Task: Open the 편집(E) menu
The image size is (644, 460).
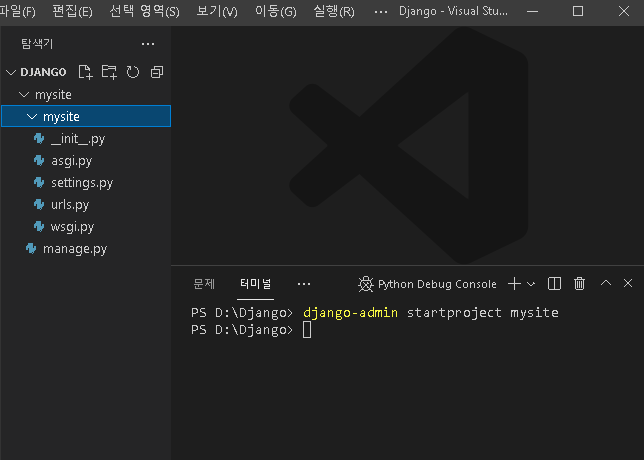Action: [72, 12]
